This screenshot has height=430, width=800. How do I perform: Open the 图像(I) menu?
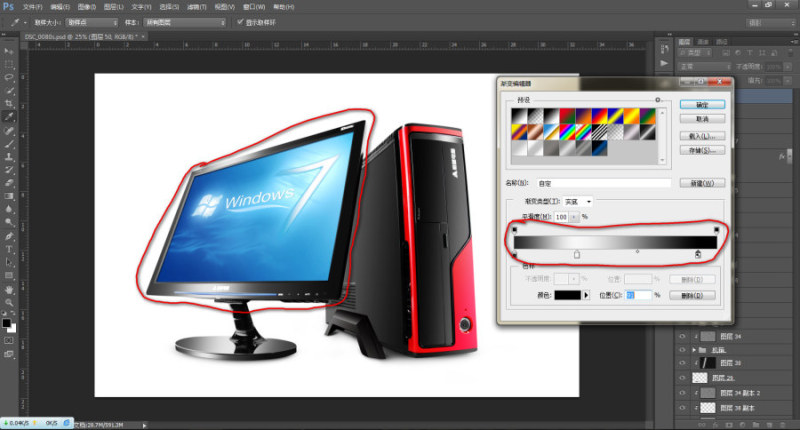pos(87,7)
